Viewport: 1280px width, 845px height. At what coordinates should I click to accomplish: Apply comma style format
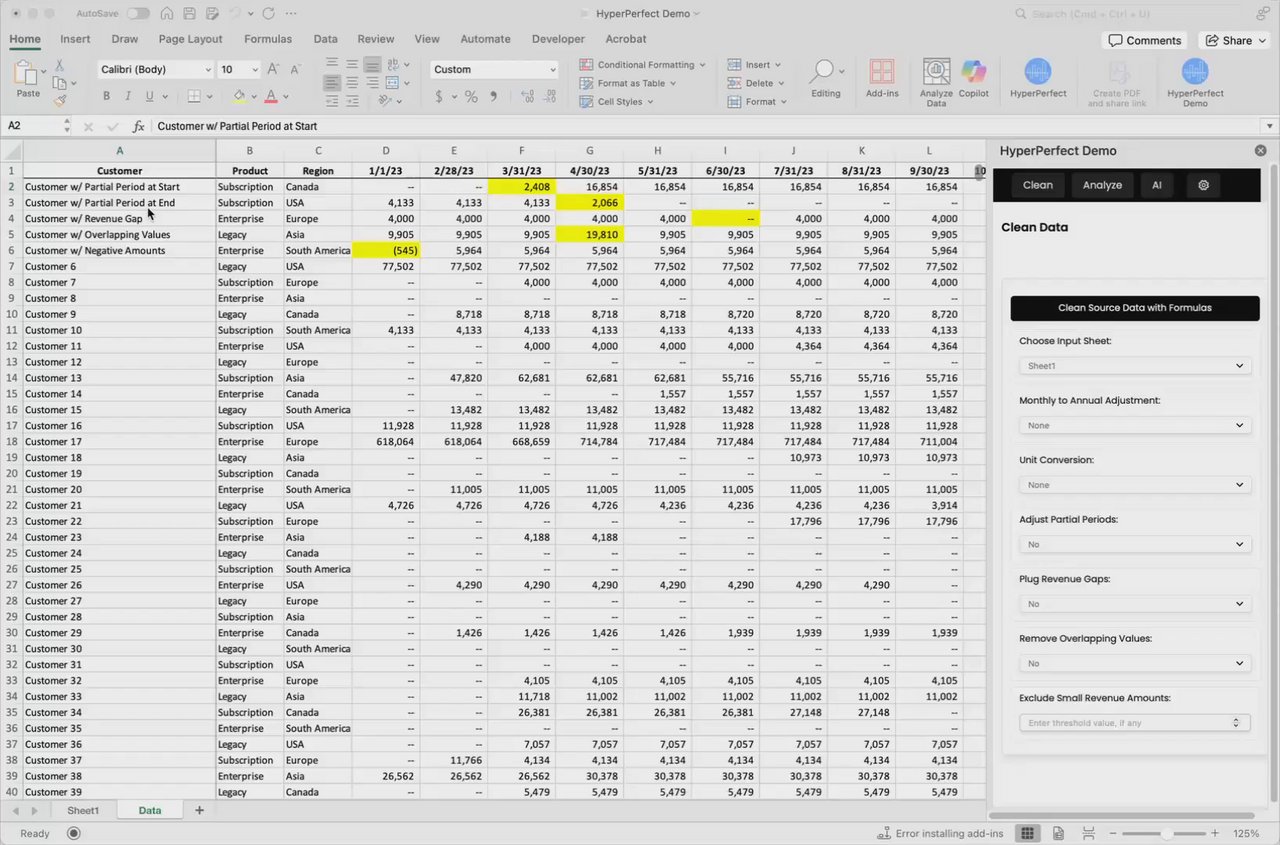pyautogui.click(x=494, y=97)
